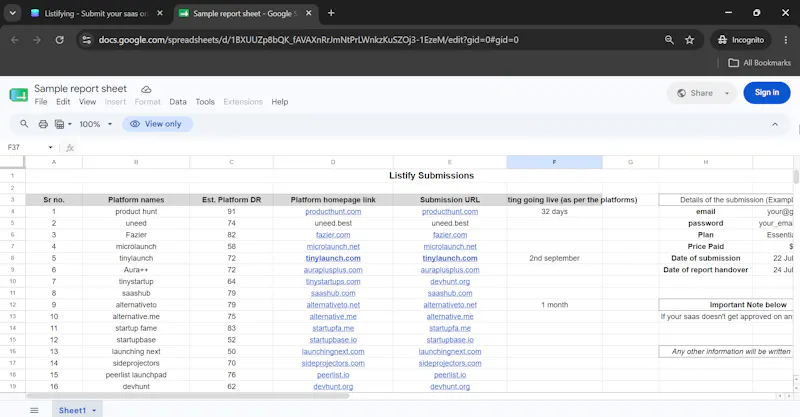The height and width of the screenshot is (417, 800).
Task: Open the Name box dropdown arrow
Action: click(x=51, y=148)
